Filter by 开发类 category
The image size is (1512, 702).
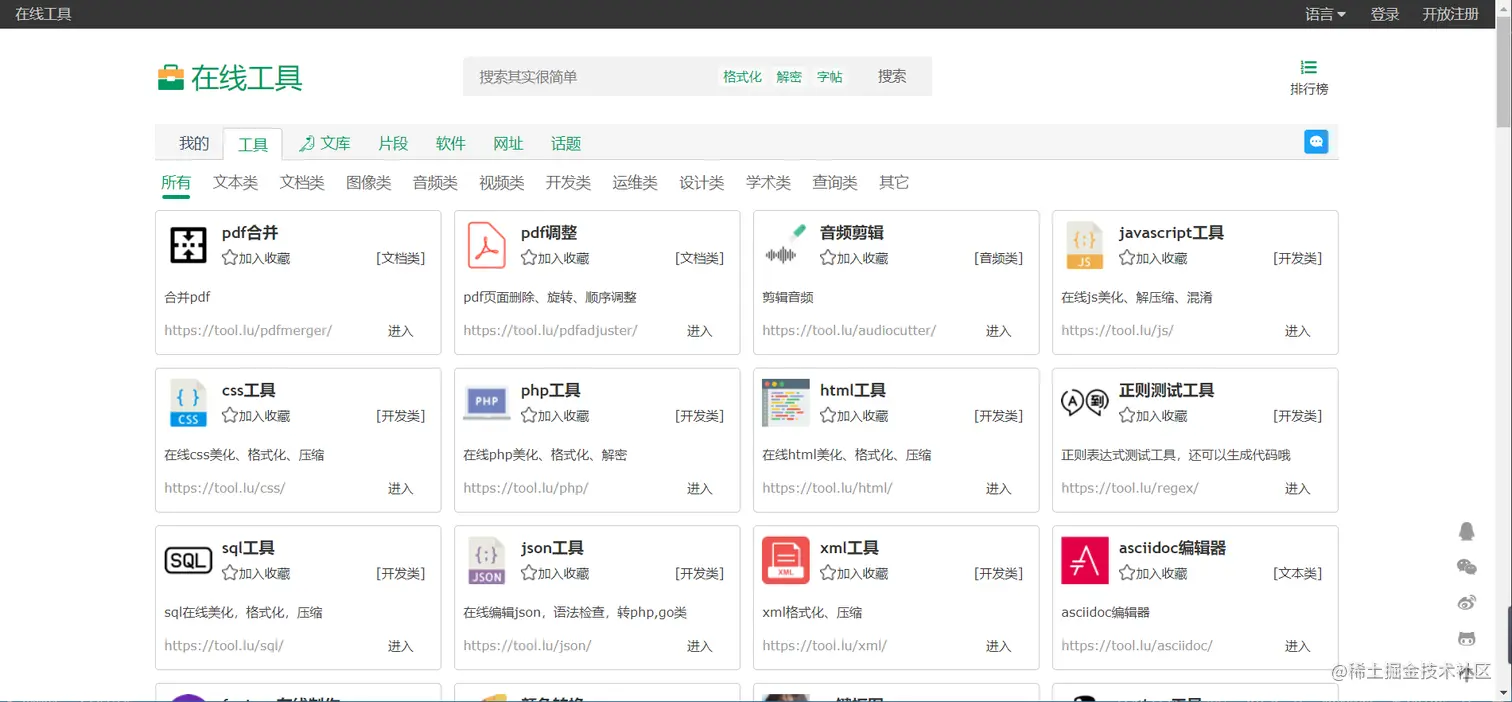click(569, 183)
